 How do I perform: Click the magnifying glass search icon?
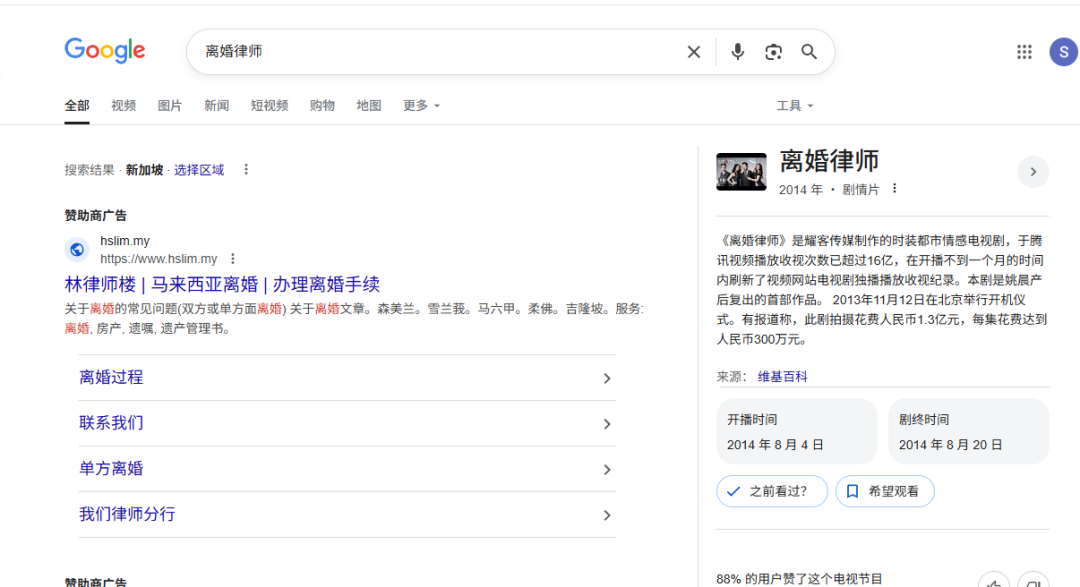click(x=809, y=52)
